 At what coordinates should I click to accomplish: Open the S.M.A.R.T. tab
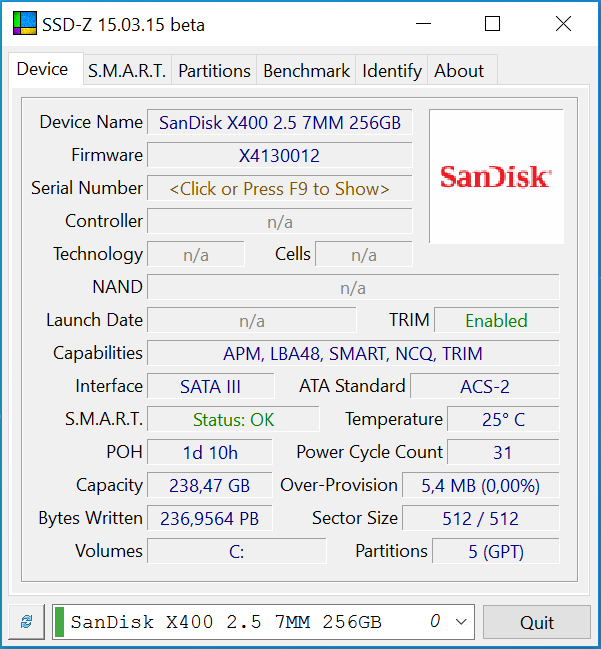click(127, 70)
